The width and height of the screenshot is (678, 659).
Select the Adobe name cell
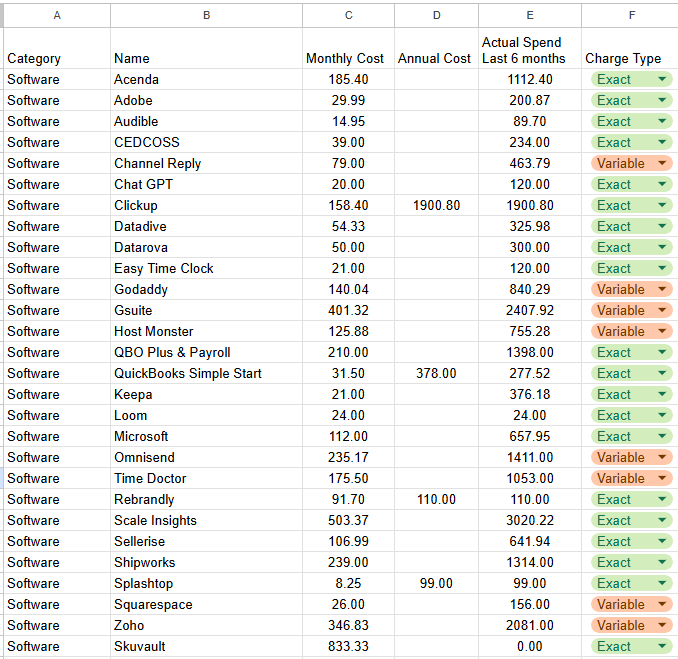coord(207,100)
